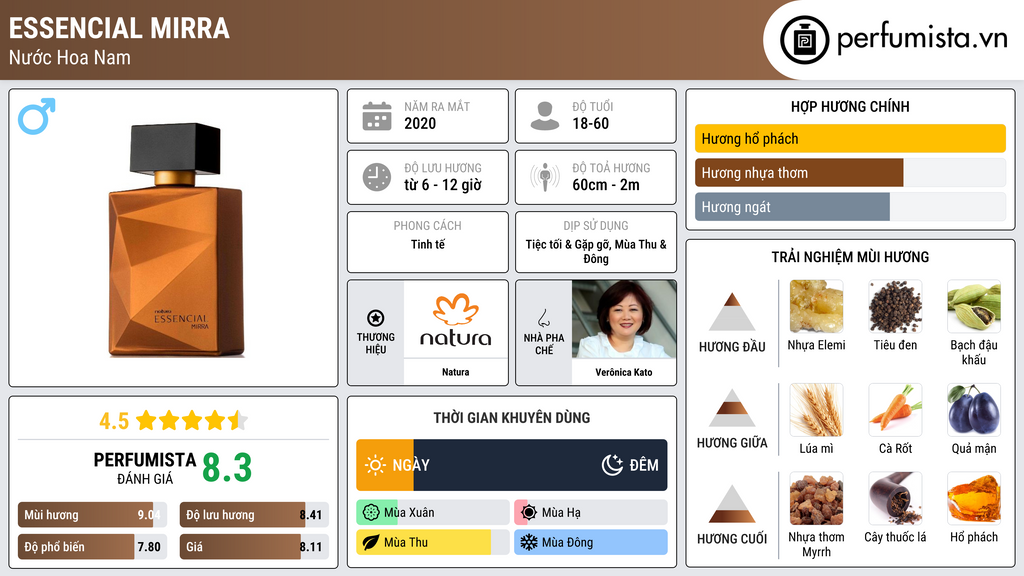Click the clock icon beside Độ lưu hương
This screenshot has height=576, width=1024.
377,177
